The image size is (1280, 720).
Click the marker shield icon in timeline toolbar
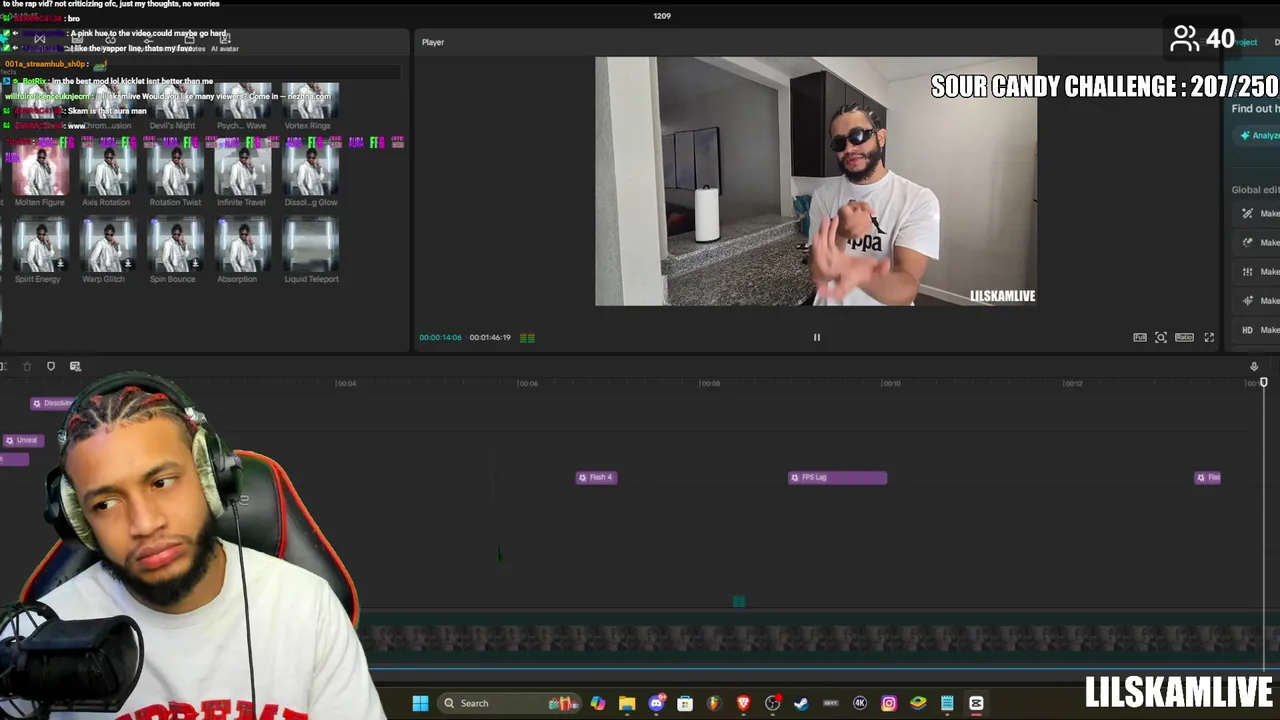[x=51, y=366]
